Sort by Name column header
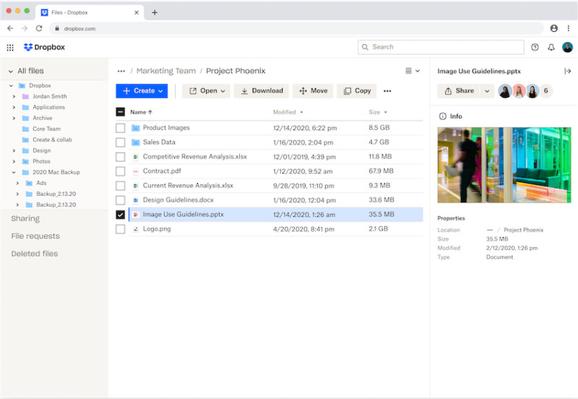 (141, 112)
